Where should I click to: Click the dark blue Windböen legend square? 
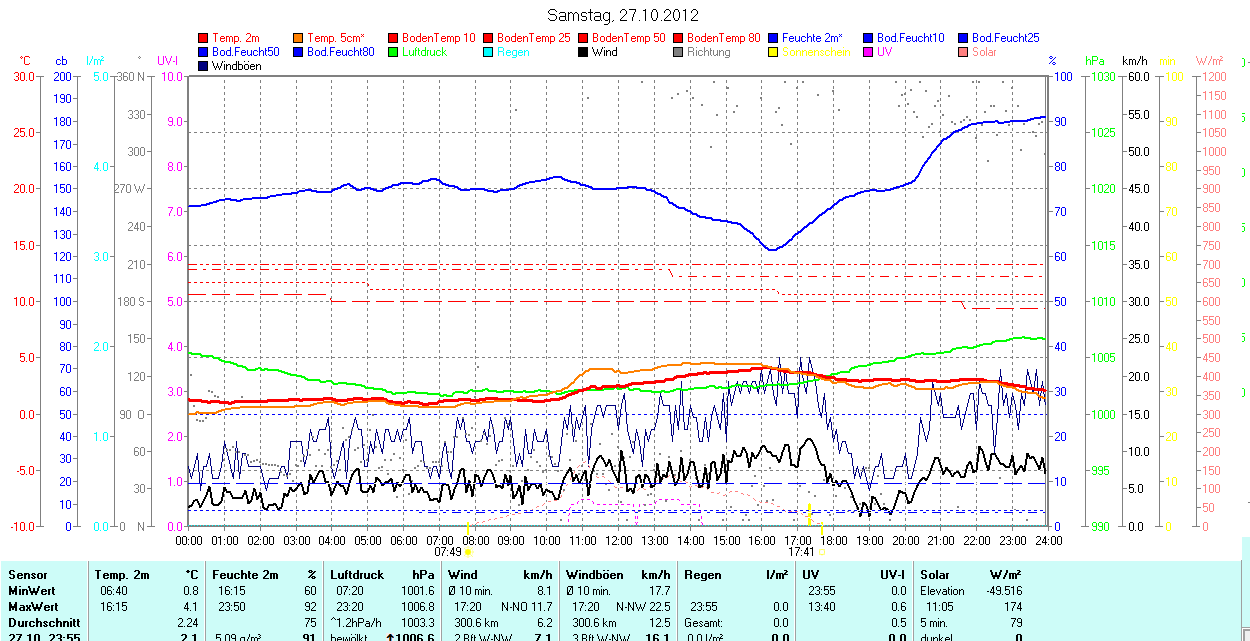[204, 66]
